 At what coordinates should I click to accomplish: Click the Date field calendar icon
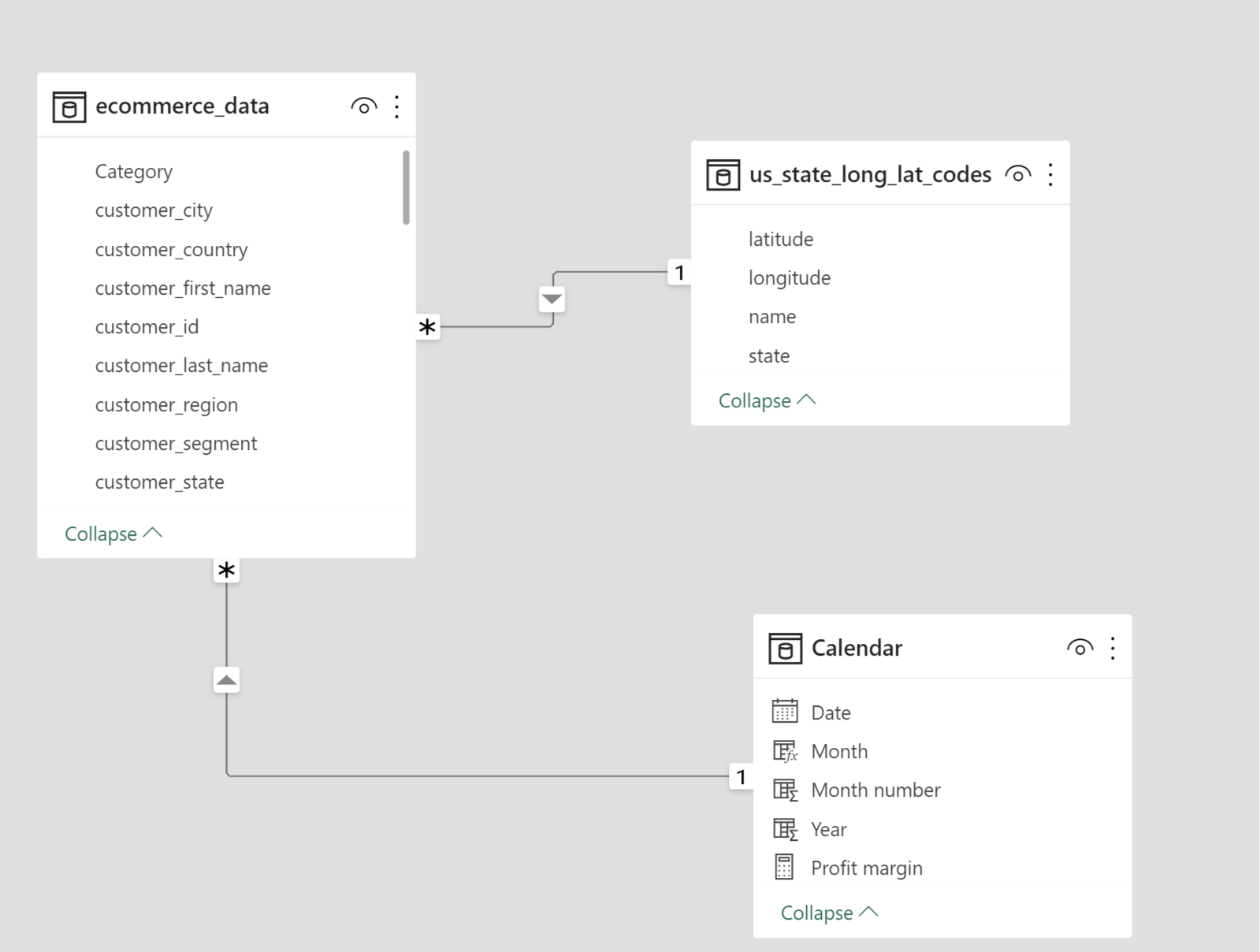pyautogui.click(x=785, y=712)
